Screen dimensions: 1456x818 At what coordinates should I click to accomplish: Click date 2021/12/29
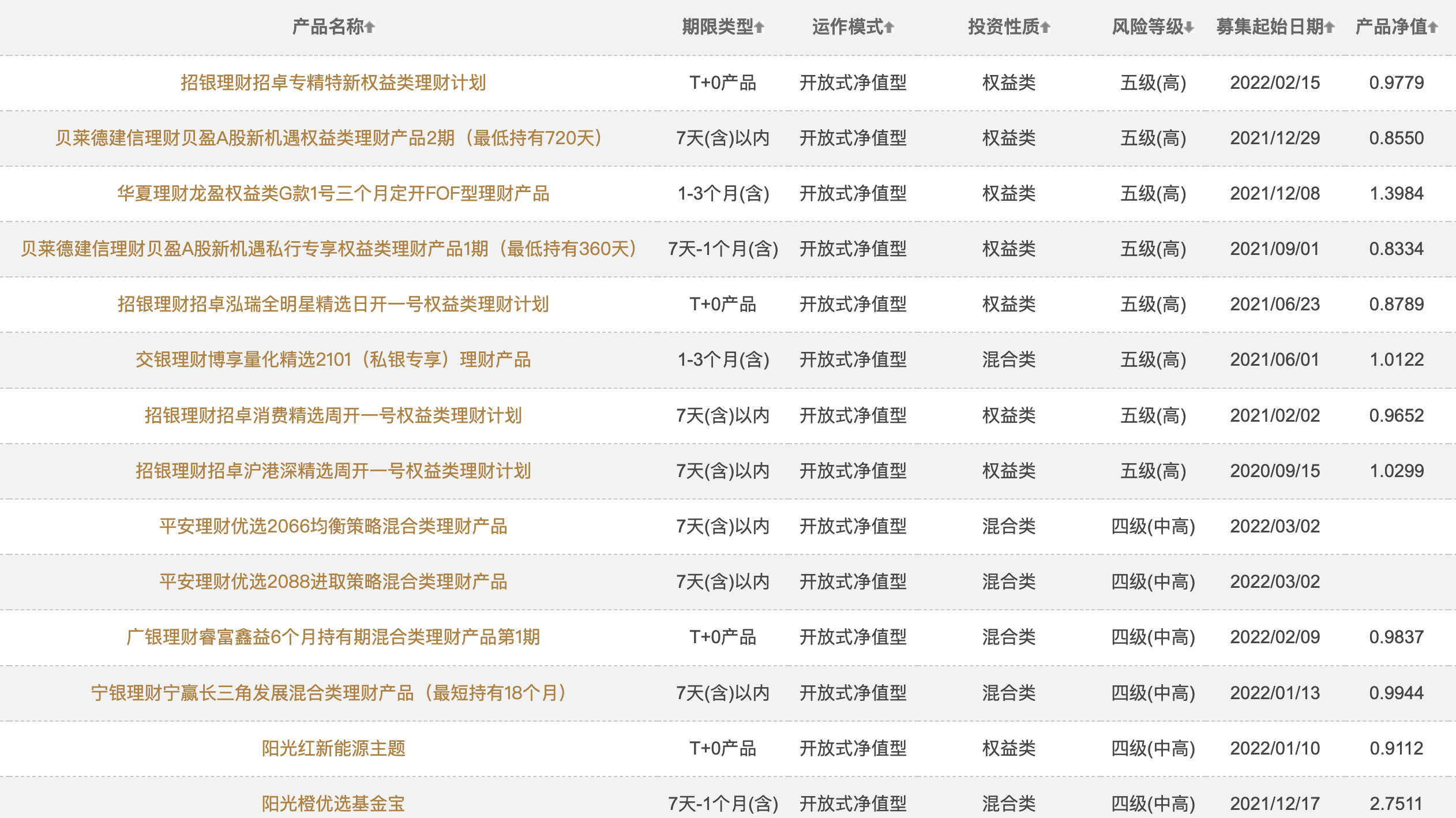click(1275, 138)
